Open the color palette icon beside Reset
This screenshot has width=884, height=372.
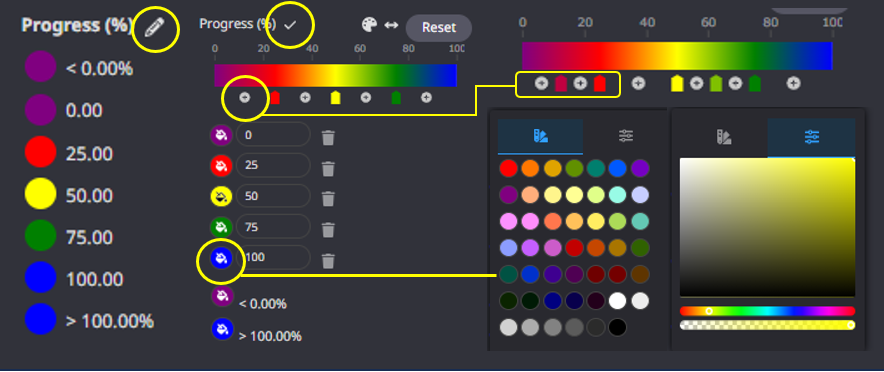click(x=369, y=25)
